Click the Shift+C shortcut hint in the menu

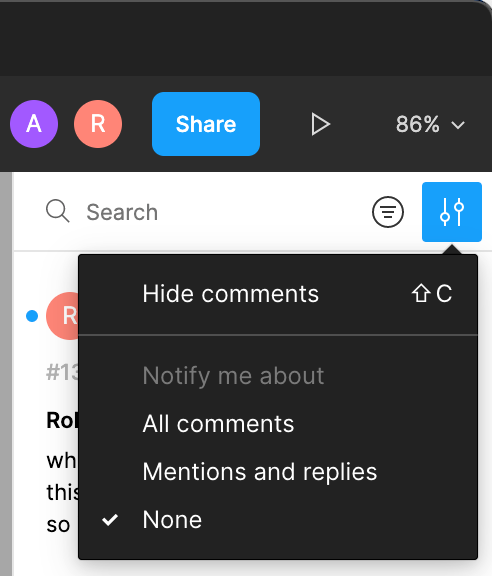click(x=432, y=294)
